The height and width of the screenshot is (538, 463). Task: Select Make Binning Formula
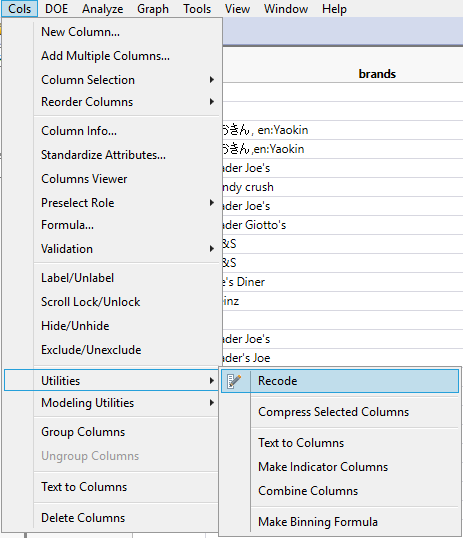coord(318,522)
